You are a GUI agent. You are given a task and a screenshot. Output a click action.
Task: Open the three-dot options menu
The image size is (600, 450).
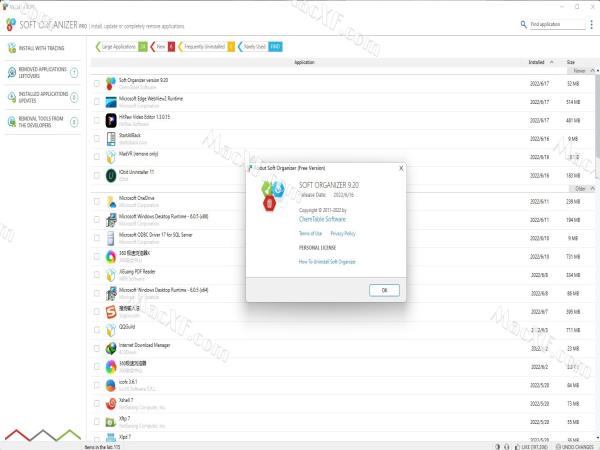[x=592, y=24]
